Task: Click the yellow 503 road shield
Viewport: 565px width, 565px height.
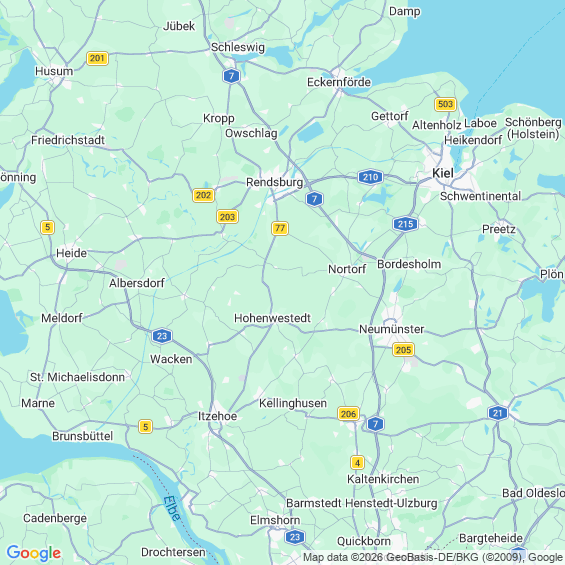Action: [x=445, y=104]
